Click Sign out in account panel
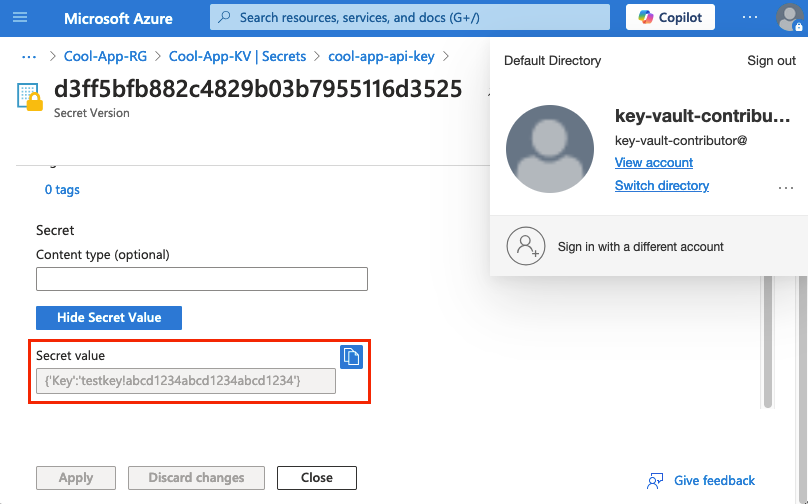808x504 pixels. tap(771, 61)
